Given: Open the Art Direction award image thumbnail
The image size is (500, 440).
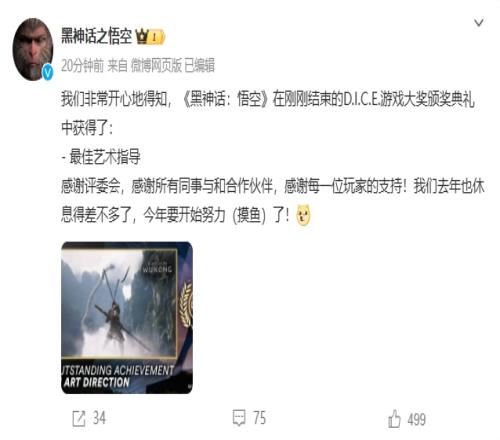Looking at the screenshot, I should coord(127,317).
